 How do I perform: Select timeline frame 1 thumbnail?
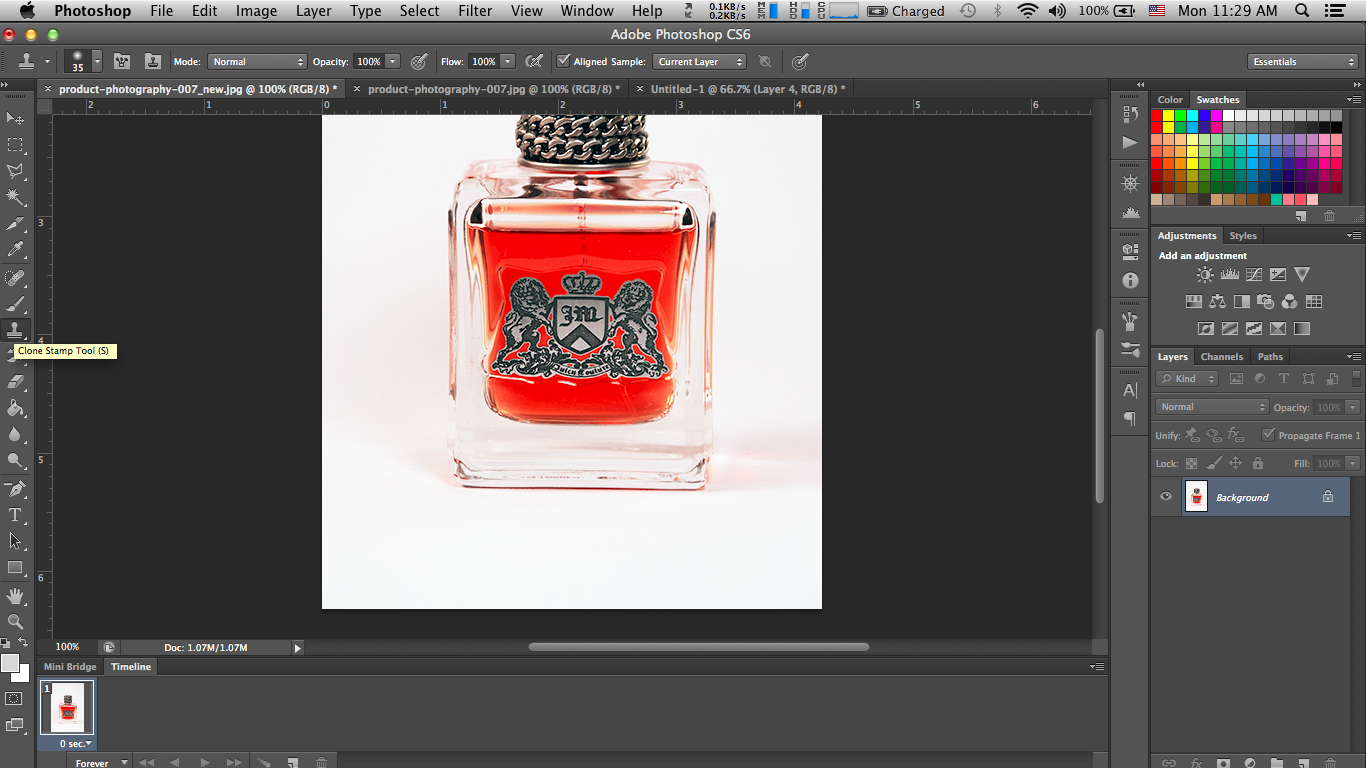pyautogui.click(x=67, y=708)
